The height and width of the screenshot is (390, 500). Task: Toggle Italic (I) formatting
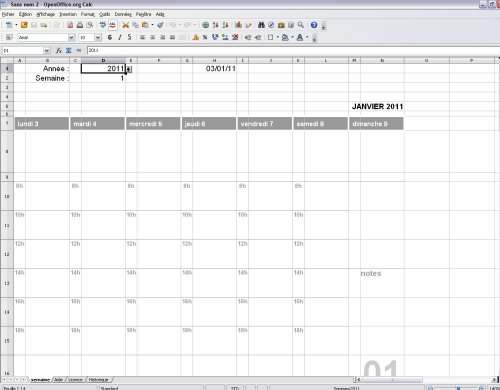click(x=120, y=37)
